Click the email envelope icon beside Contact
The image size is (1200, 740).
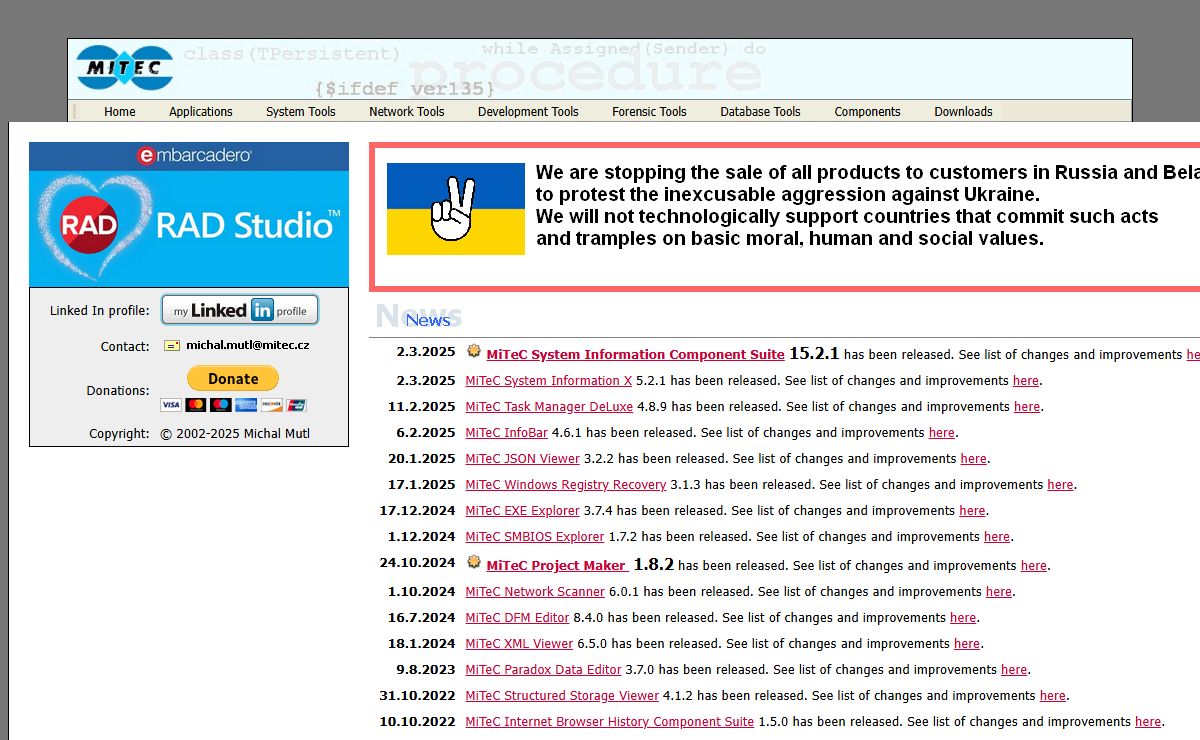172,345
